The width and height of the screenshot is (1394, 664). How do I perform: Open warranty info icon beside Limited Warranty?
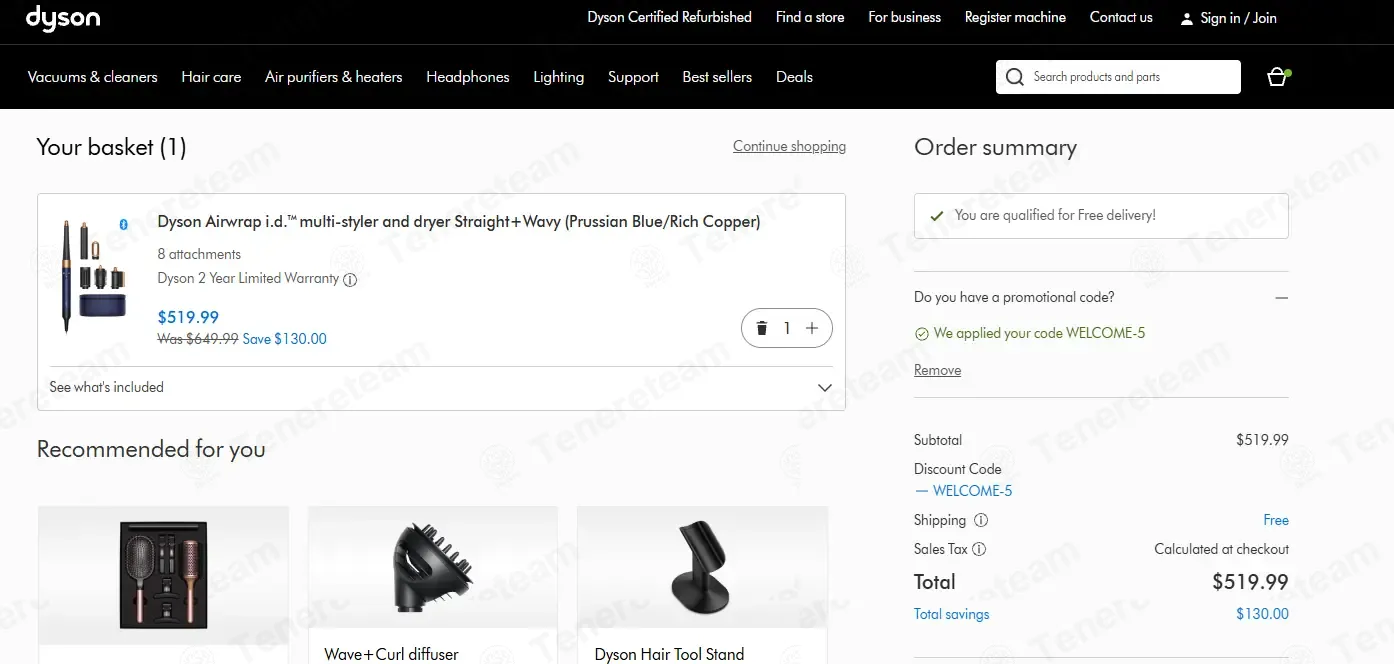pos(350,280)
